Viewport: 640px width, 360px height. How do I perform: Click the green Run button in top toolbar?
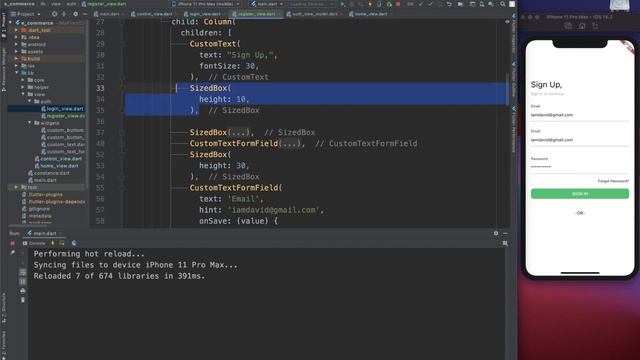(x=342, y=4)
